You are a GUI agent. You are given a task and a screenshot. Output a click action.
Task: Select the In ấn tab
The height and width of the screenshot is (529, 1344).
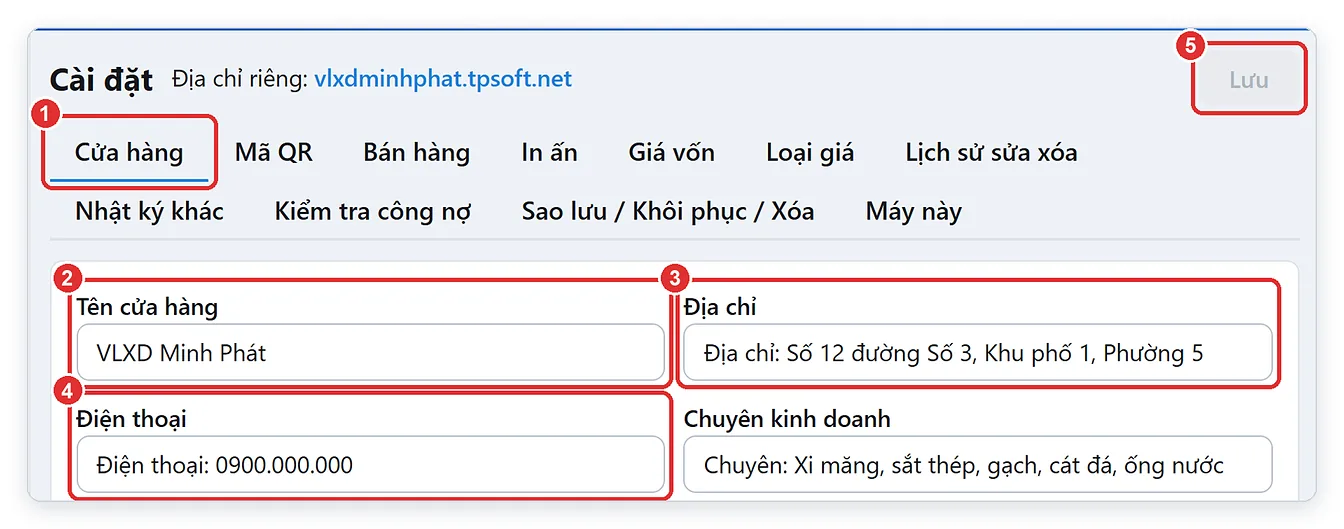pyautogui.click(x=550, y=152)
